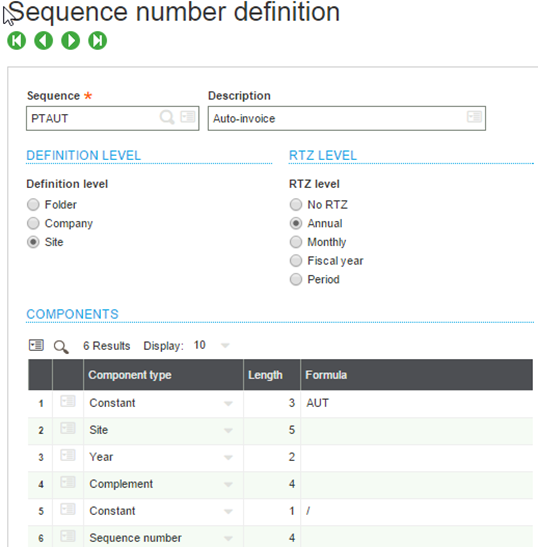Open component type dropdown for Site row

[x=228, y=430]
